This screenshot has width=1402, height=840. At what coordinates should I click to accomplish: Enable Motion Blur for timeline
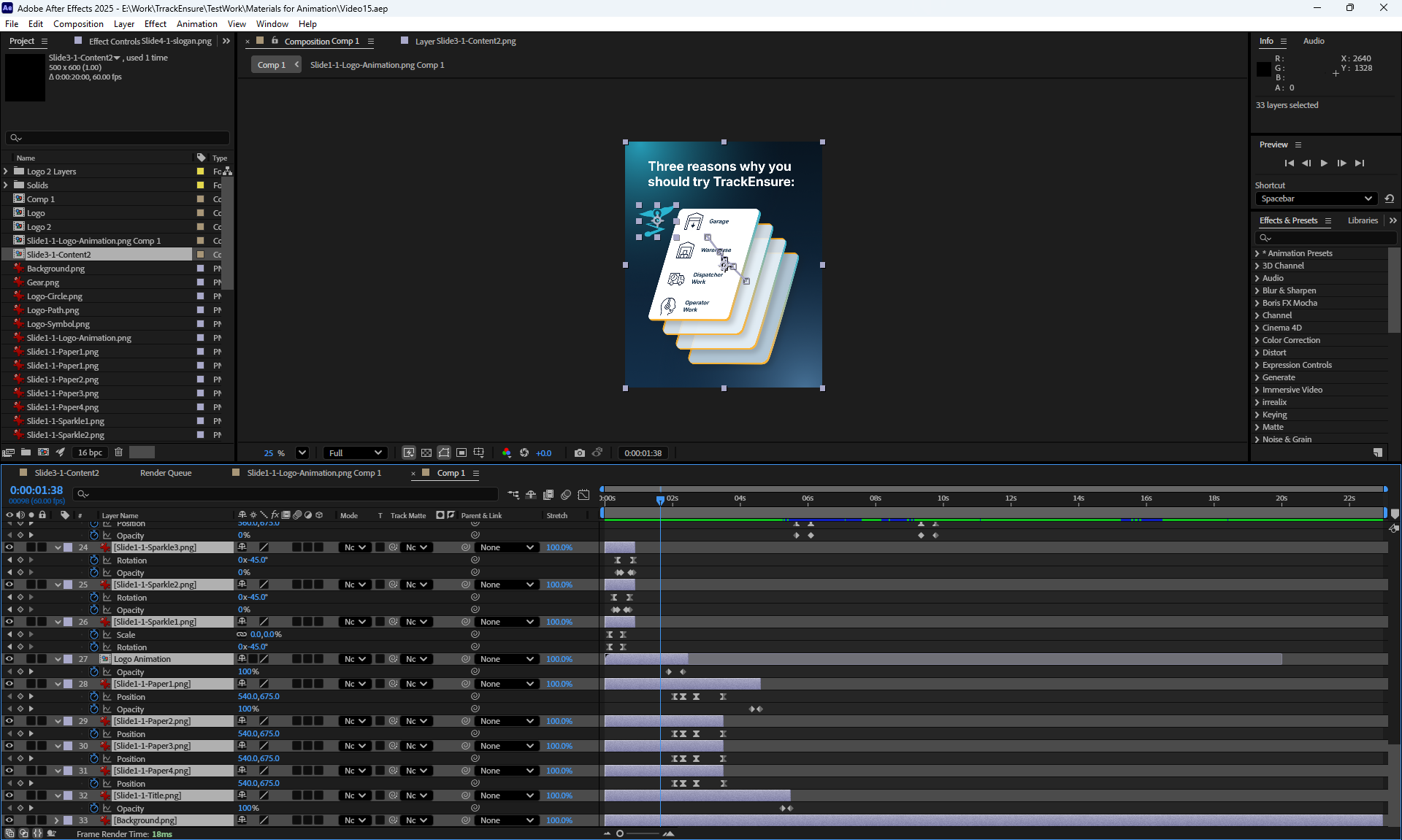[x=566, y=495]
